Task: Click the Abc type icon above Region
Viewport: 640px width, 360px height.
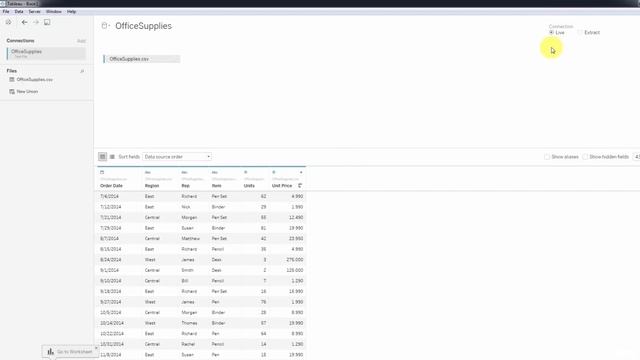Action: click(x=148, y=172)
